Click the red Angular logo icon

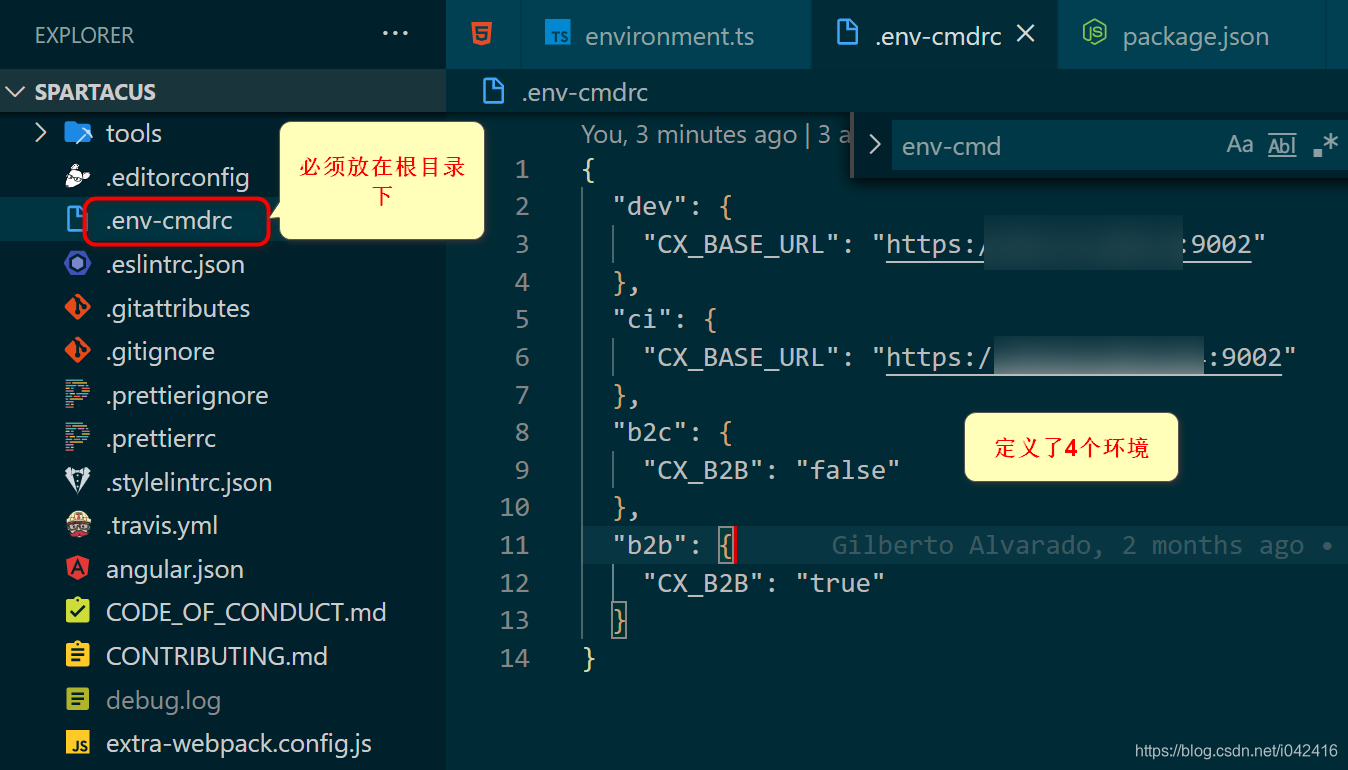pyautogui.click(x=77, y=568)
